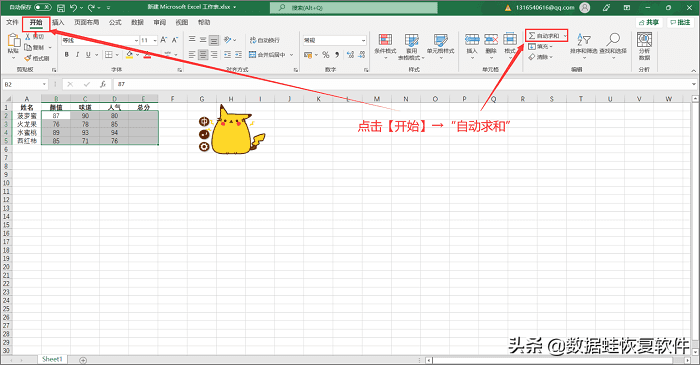Click the Format Painter brush icon
Image resolution: width=700 pixels, height=365 pixels.
click(28, 58)
